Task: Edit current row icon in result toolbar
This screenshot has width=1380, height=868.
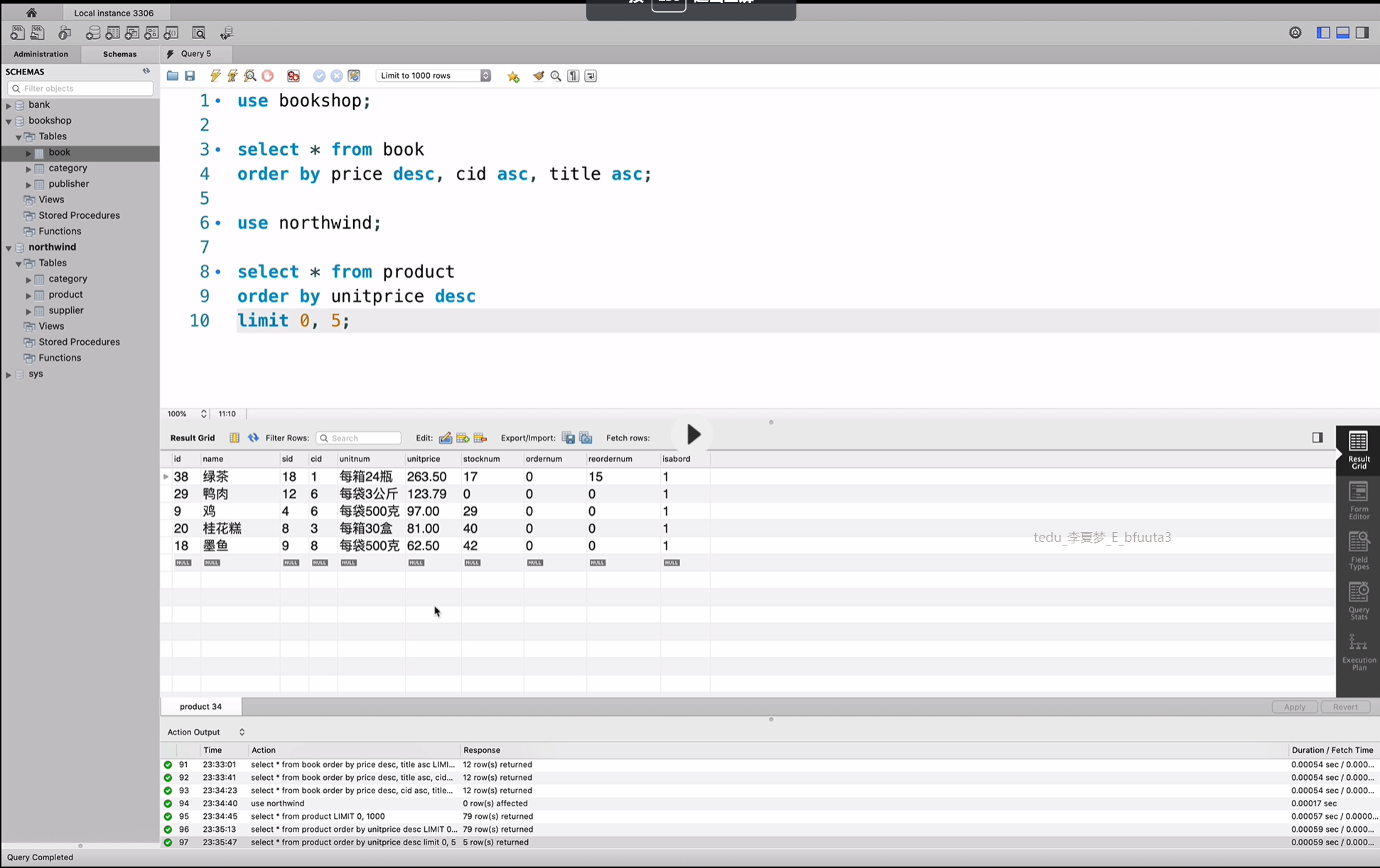Action: 446,438
